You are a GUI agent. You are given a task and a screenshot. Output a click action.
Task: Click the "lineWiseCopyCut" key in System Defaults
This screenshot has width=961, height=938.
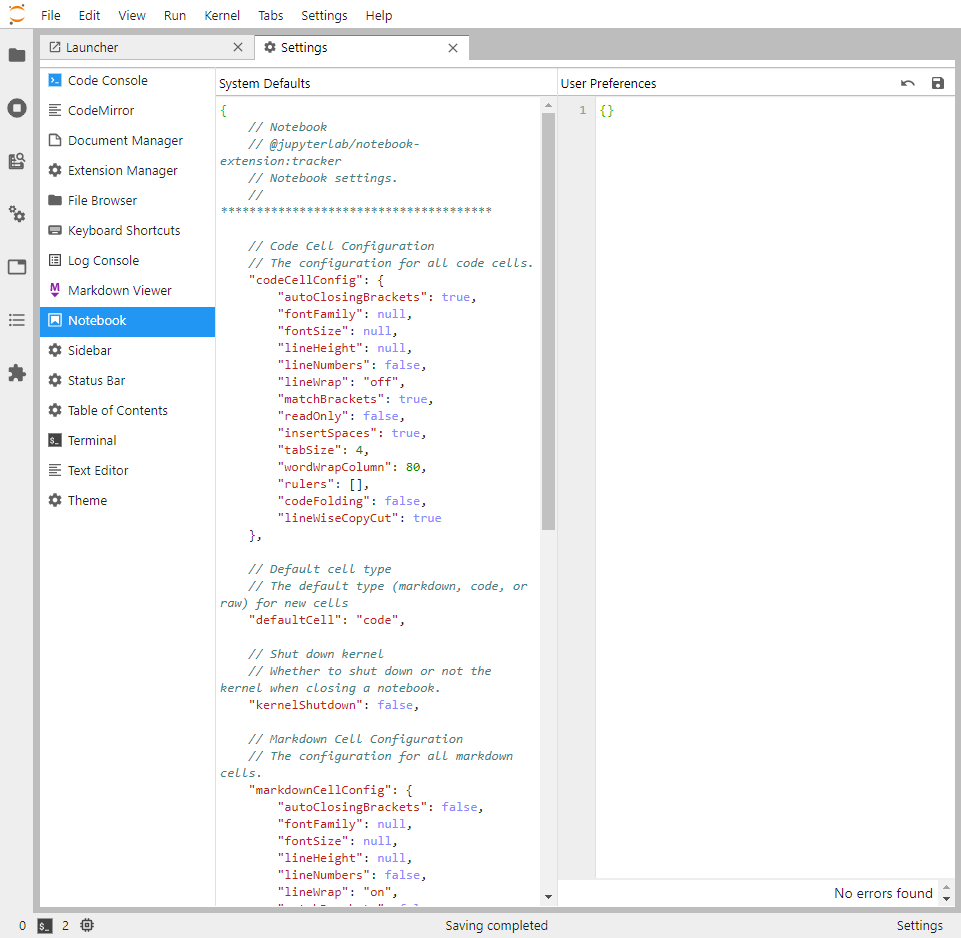point(338,518)
